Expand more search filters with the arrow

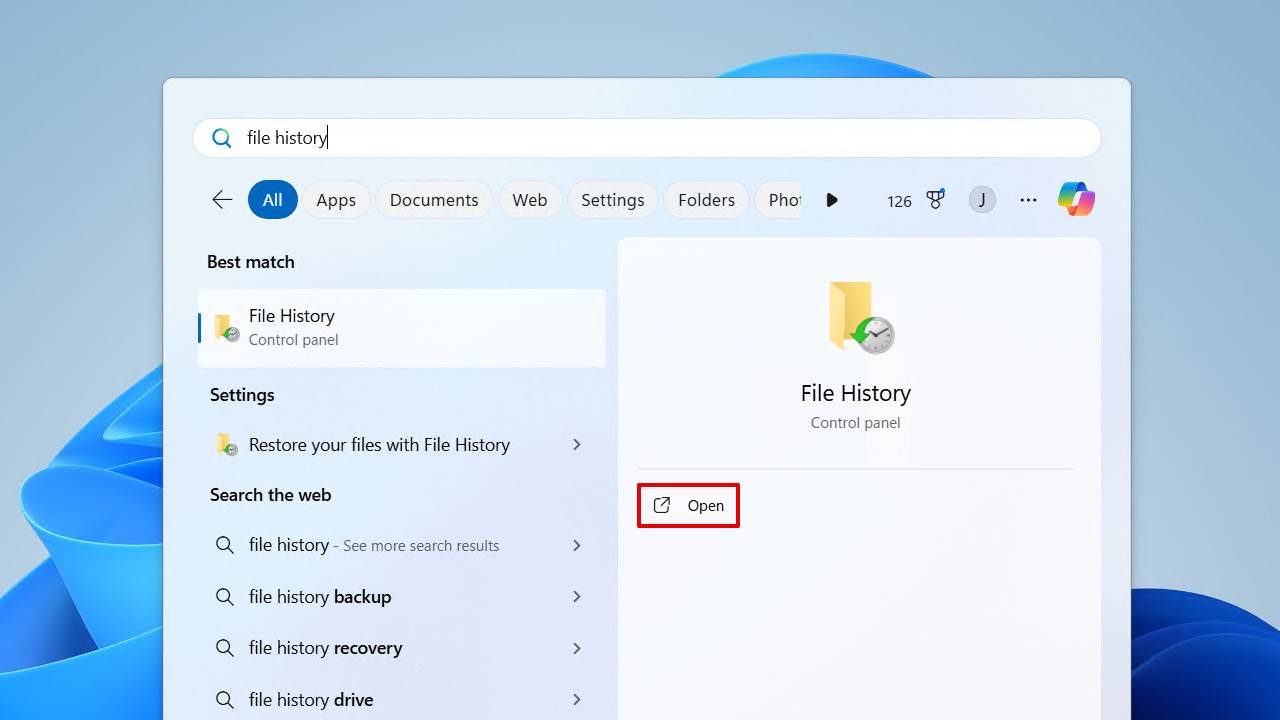pyautogui.click(x=832, y=199)
